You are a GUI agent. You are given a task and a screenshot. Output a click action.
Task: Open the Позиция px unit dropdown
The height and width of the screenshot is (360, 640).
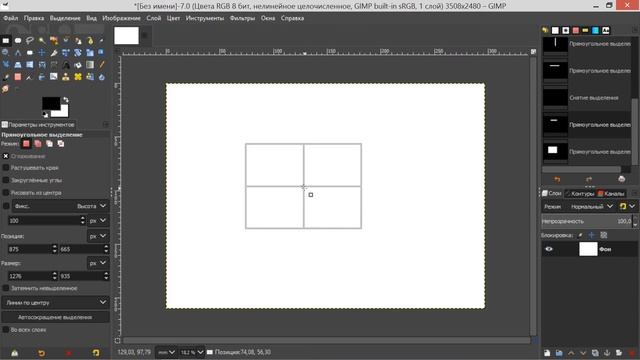98,236
